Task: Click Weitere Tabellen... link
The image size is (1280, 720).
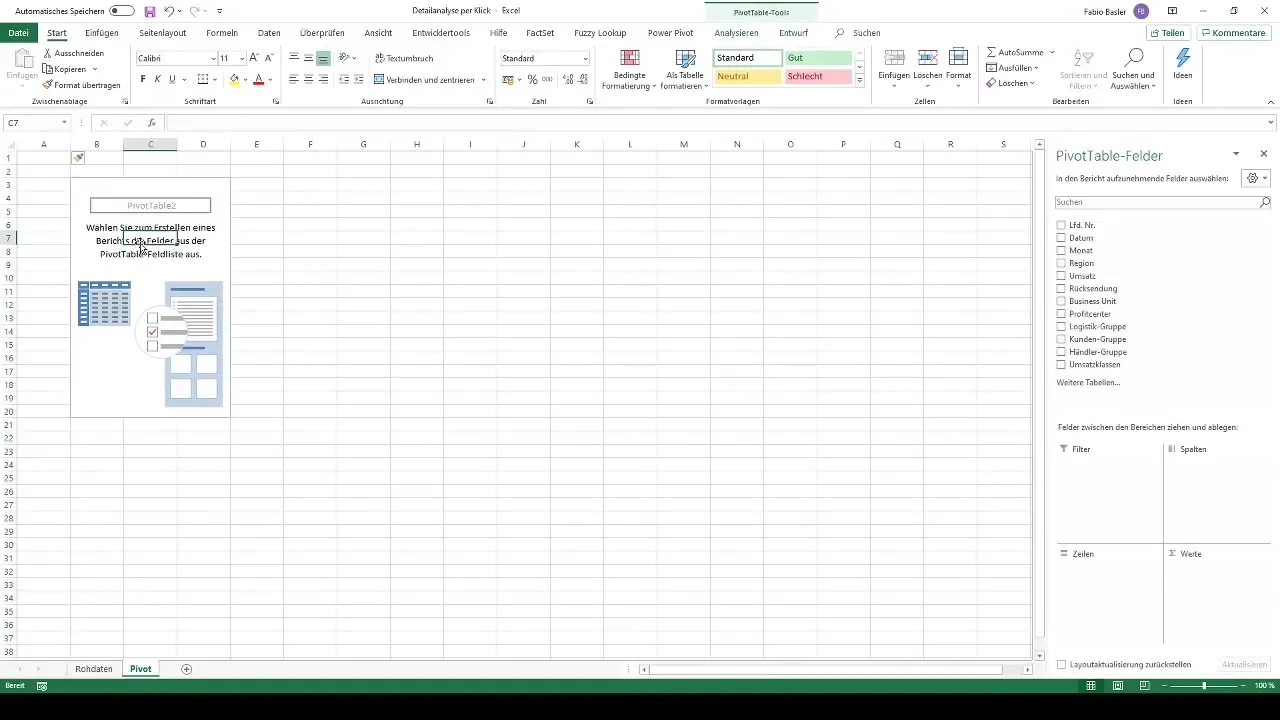Action: (1088, 383)
